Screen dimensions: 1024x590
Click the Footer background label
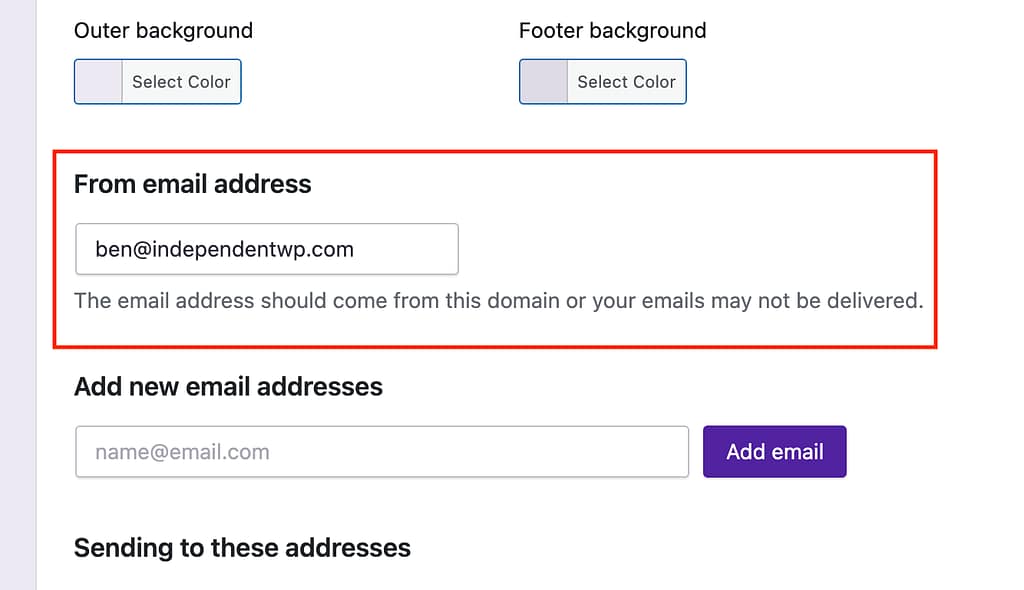pos(612,31)
